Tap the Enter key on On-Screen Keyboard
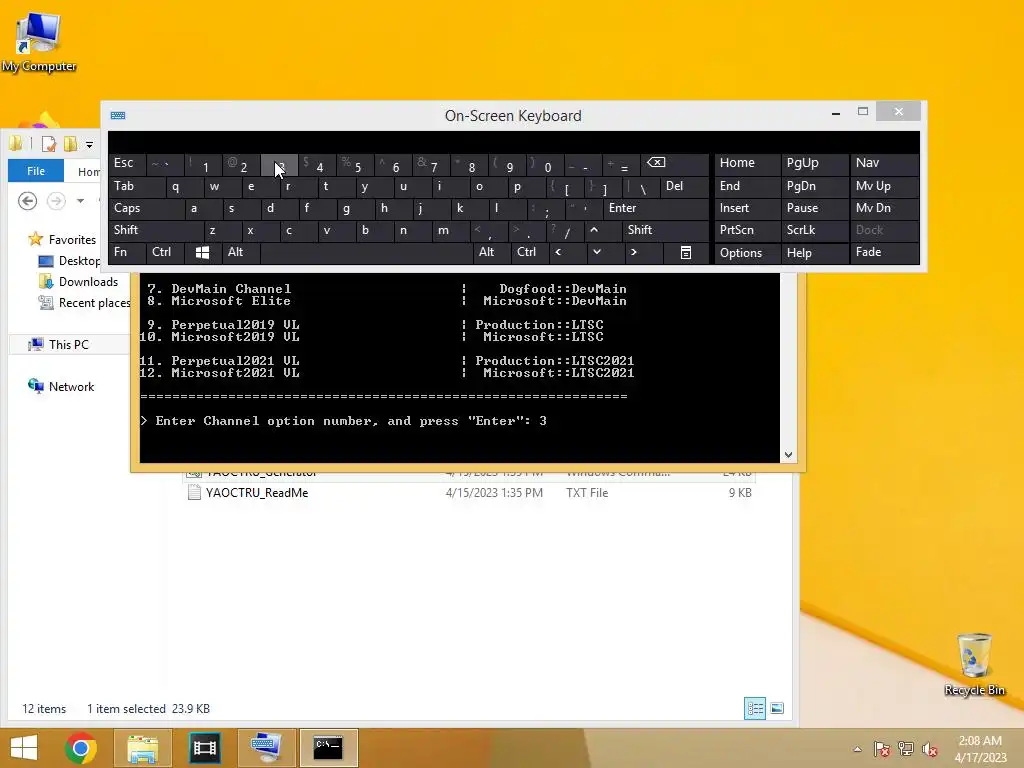 coord(656,208)
